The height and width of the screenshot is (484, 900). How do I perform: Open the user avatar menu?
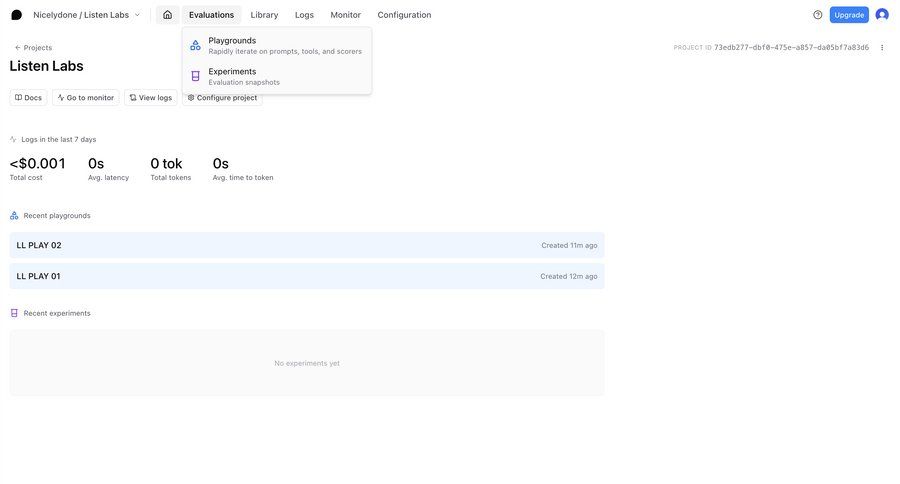[882, 15]
